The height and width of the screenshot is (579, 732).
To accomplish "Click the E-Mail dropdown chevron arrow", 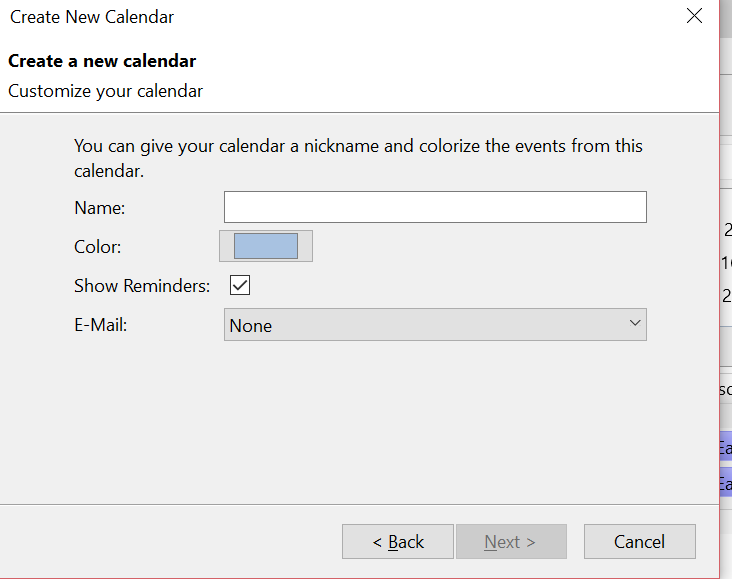I will pyautogui.click(x=634, y=323).
